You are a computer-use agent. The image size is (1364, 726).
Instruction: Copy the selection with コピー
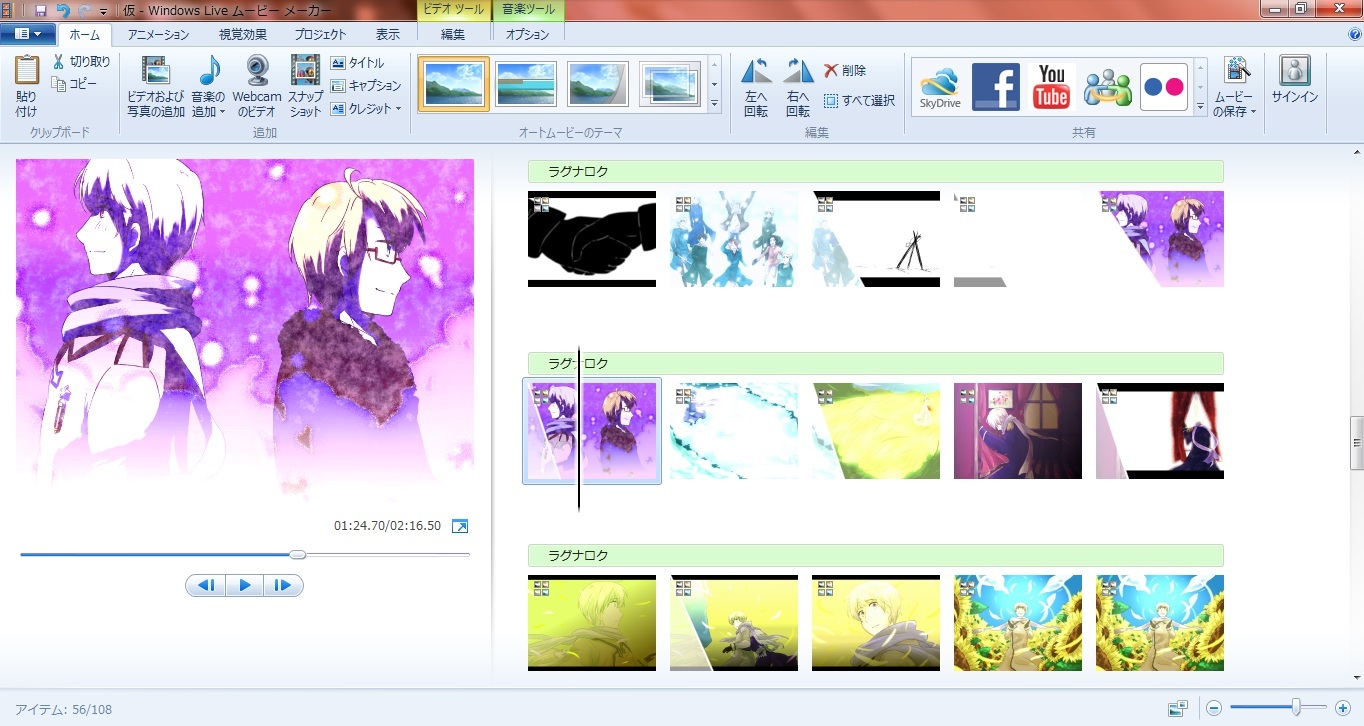76,83
